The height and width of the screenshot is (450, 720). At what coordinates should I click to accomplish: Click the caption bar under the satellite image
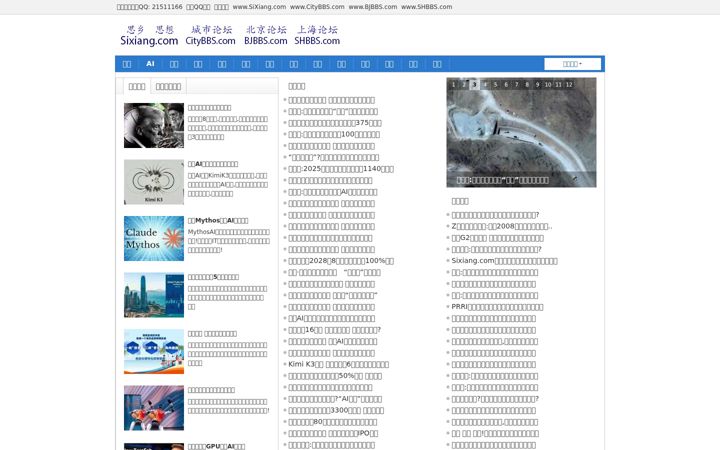pos(521,180)
